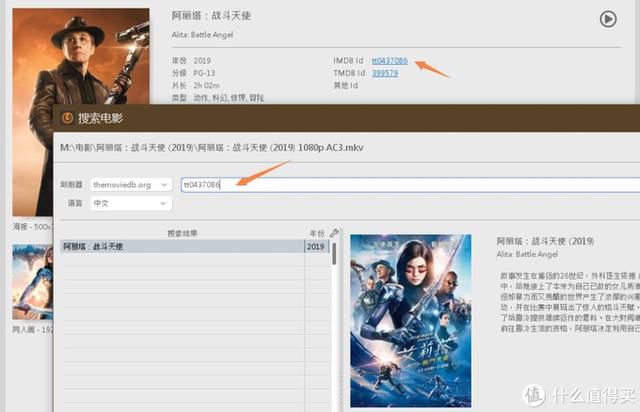Screen dimensions: 640x412
Task: Click the title 阿丽塔：战斗天使 in main window
Action: point(211,16)
